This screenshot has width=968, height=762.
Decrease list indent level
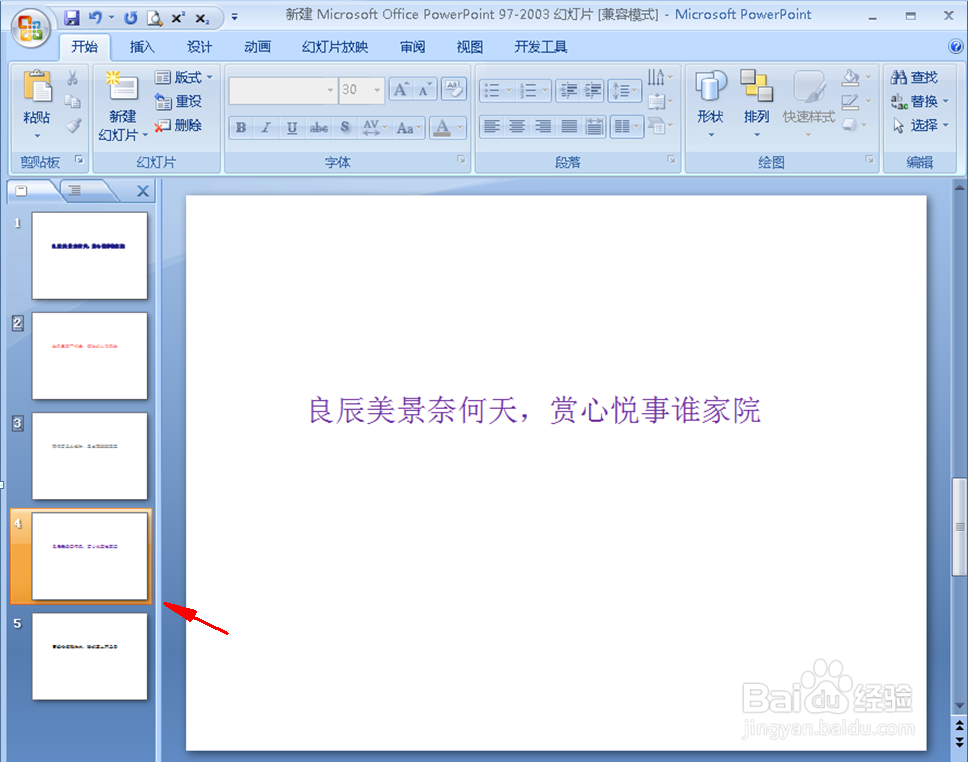(x=568, y=90)
